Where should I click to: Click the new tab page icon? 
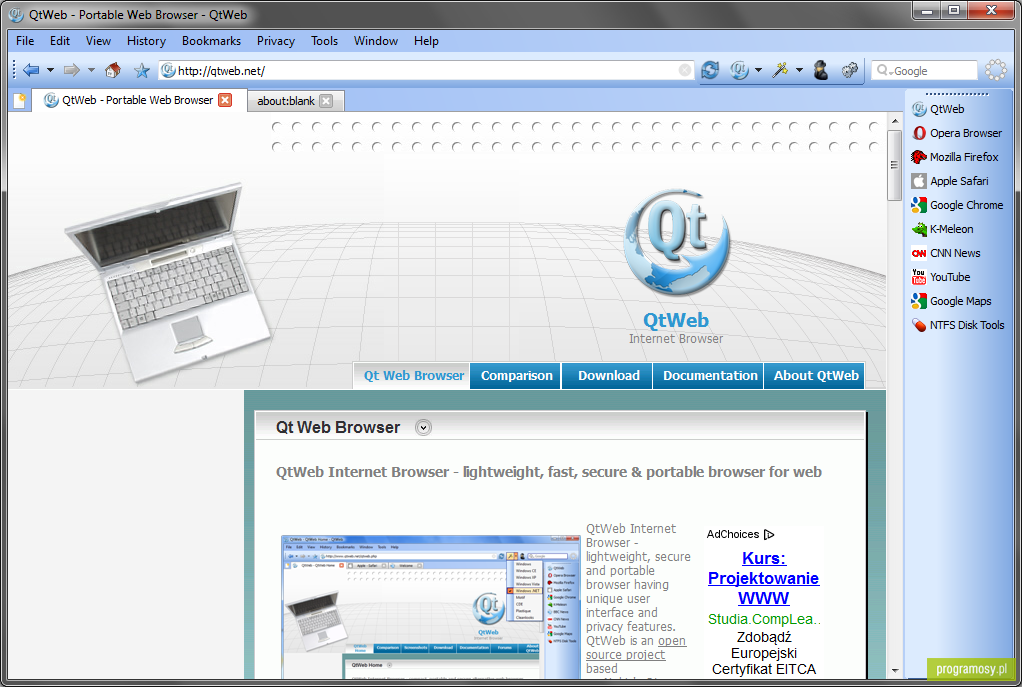point(20,100)
